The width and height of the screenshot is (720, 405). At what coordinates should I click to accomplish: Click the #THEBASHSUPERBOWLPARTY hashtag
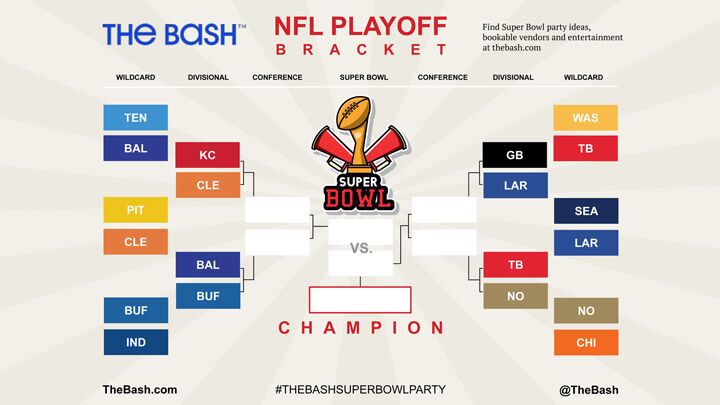click(x=360, y=389)
